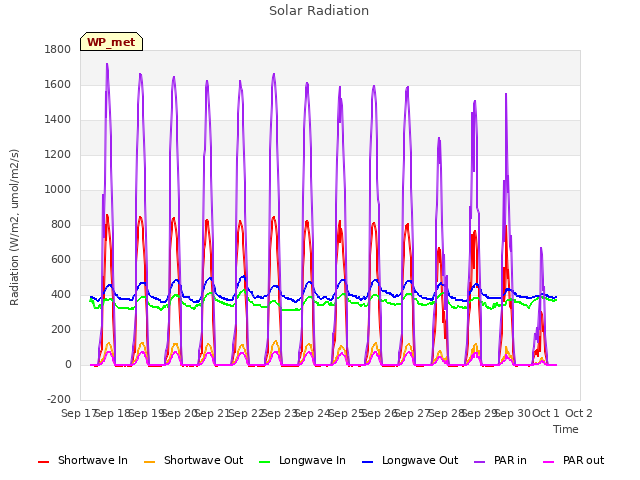Toggle the Shortwave In legend entry
The width and height of the screenshot is (640, 480).
click(x=83, y=460)
